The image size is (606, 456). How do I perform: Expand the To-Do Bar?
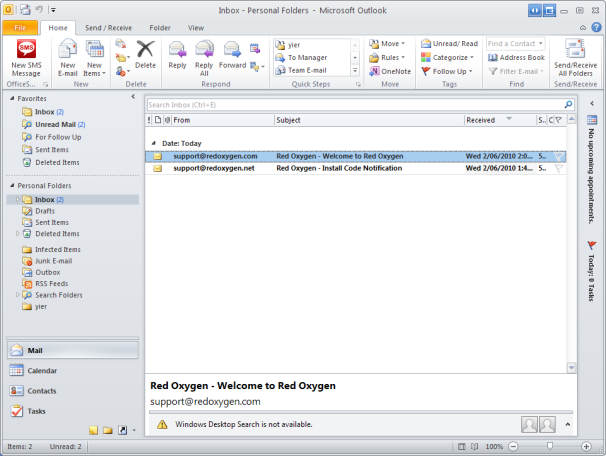[x=592, y=103]
